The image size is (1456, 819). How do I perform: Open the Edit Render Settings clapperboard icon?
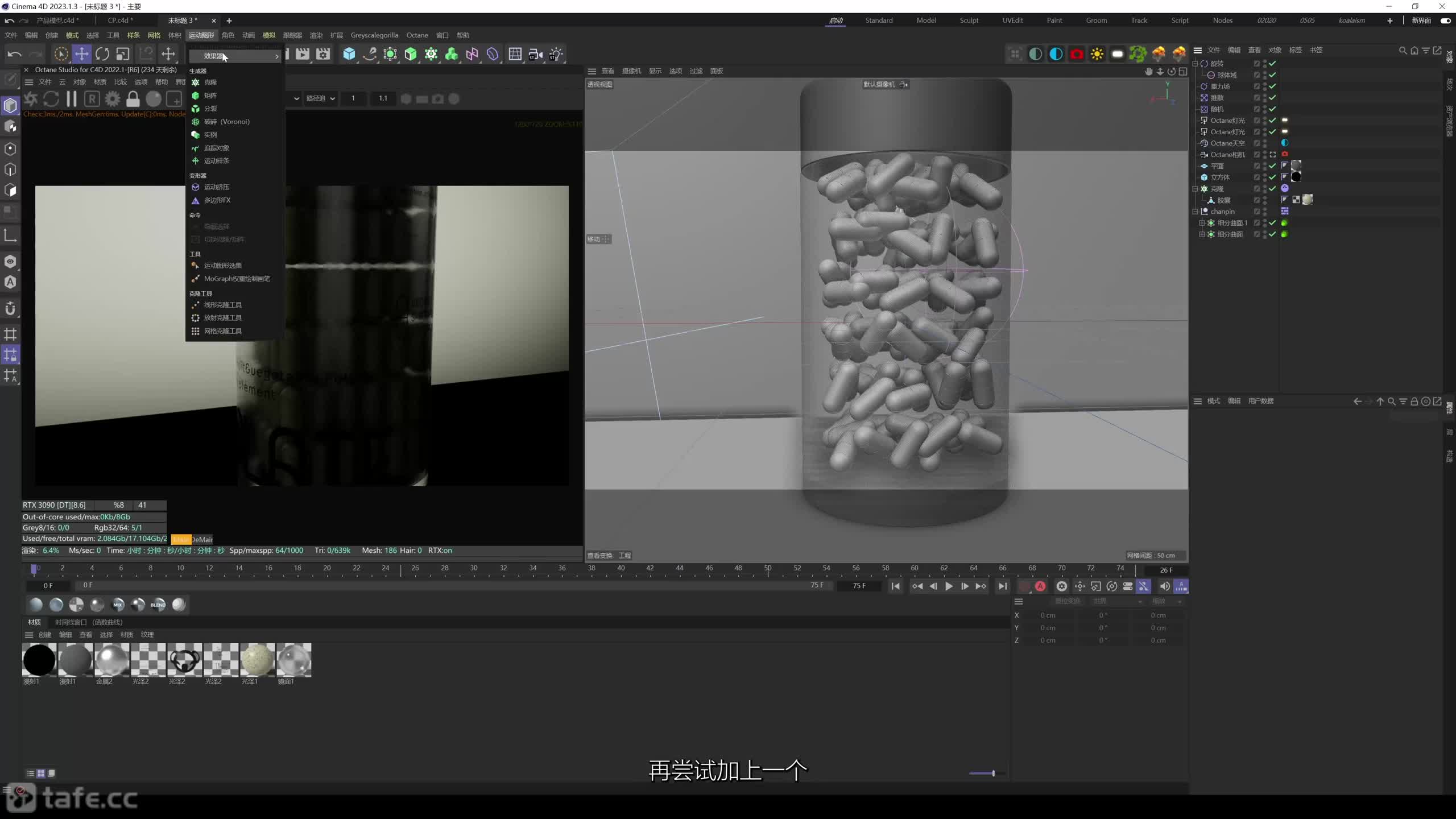323,54
